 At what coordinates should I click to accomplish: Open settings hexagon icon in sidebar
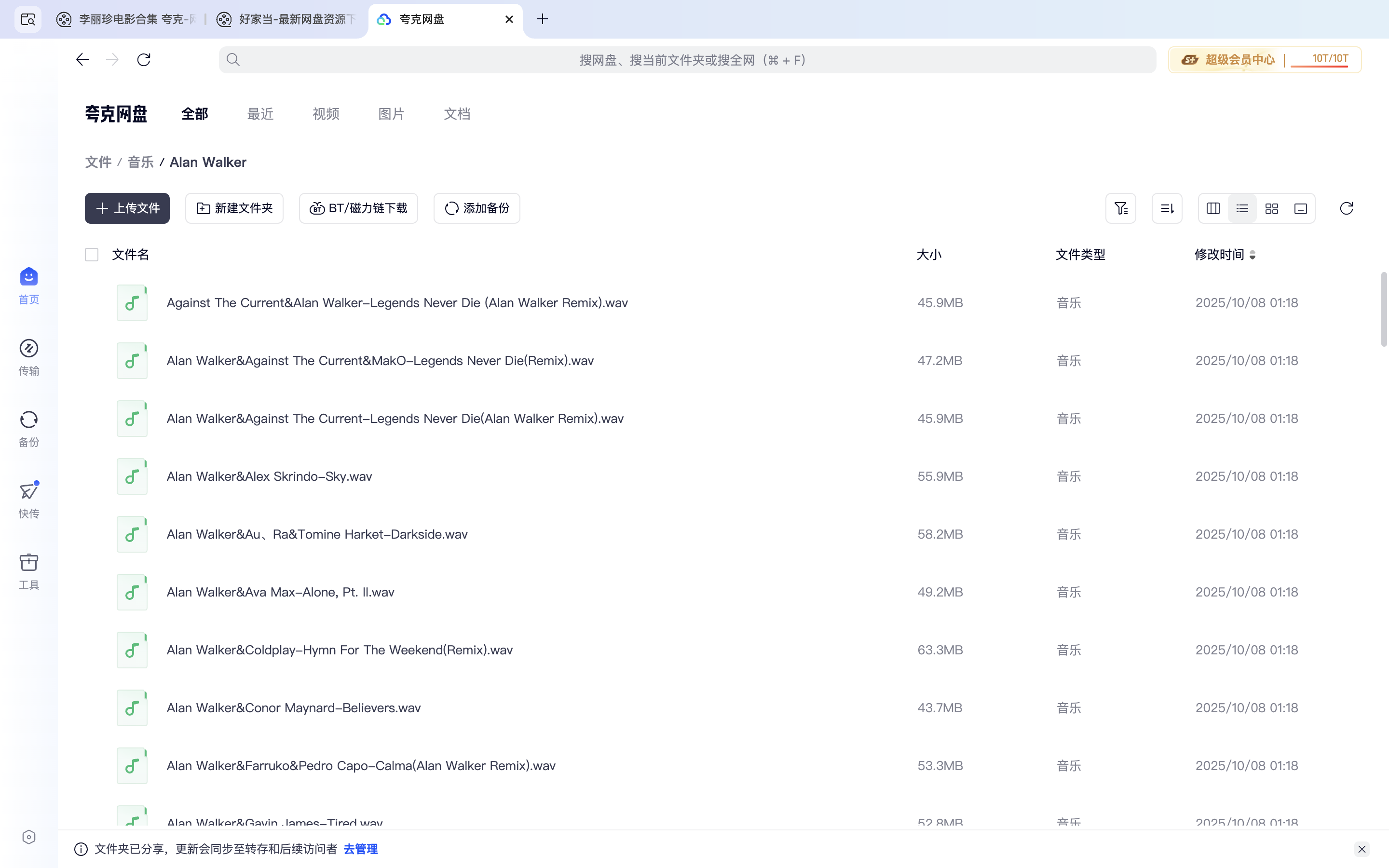click(29, 837)
